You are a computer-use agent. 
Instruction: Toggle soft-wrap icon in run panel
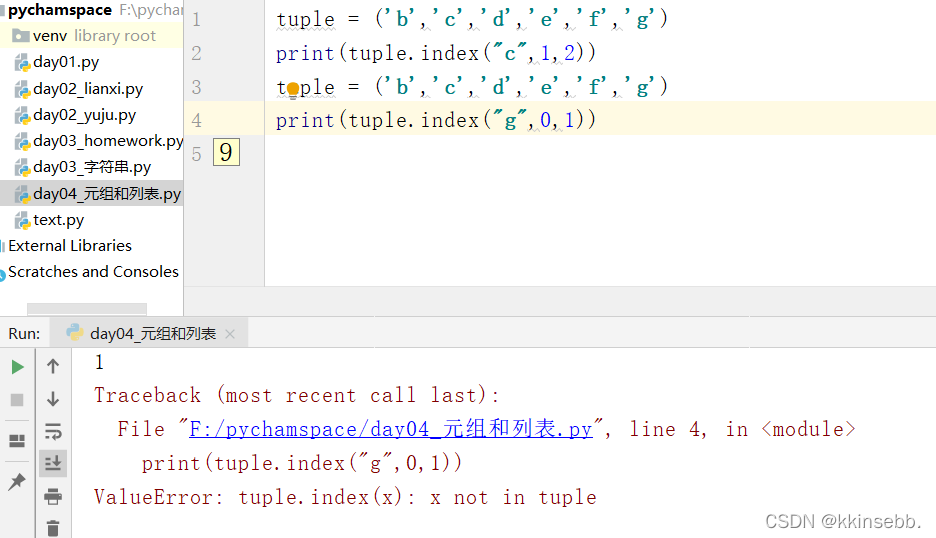tap(53, 431)
